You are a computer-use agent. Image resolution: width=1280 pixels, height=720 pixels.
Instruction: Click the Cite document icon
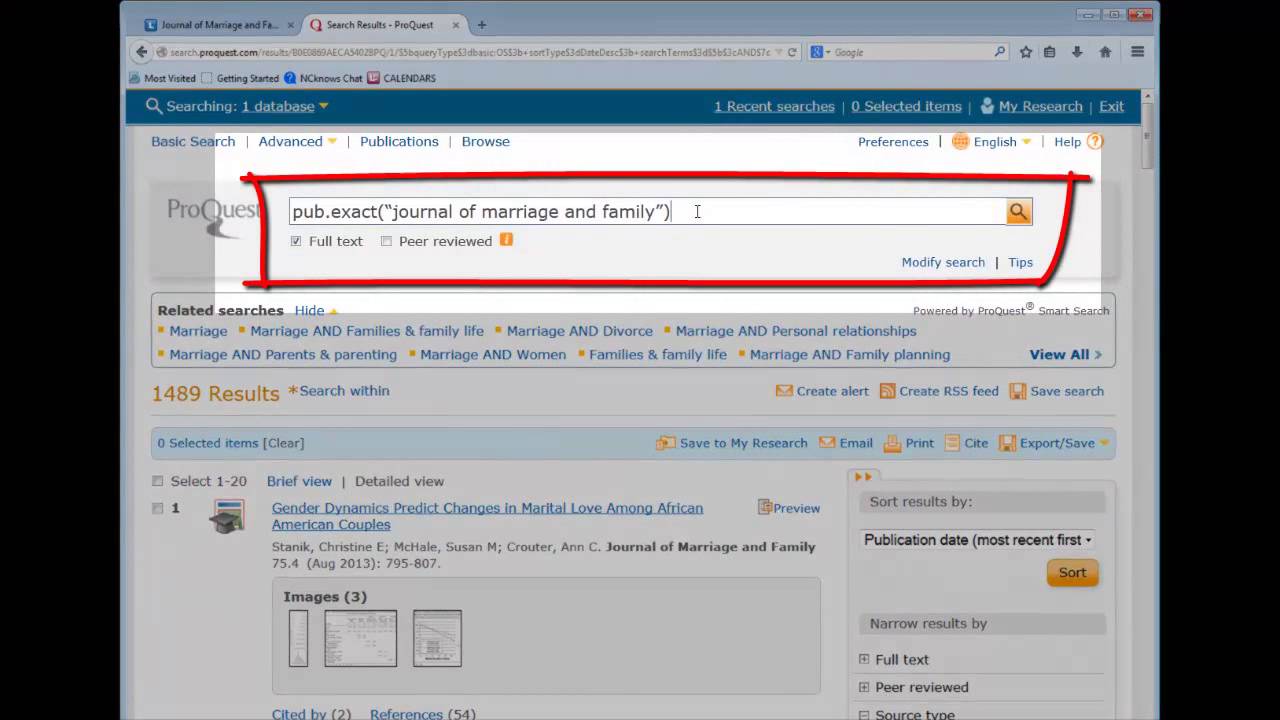[x=951, y=443]
